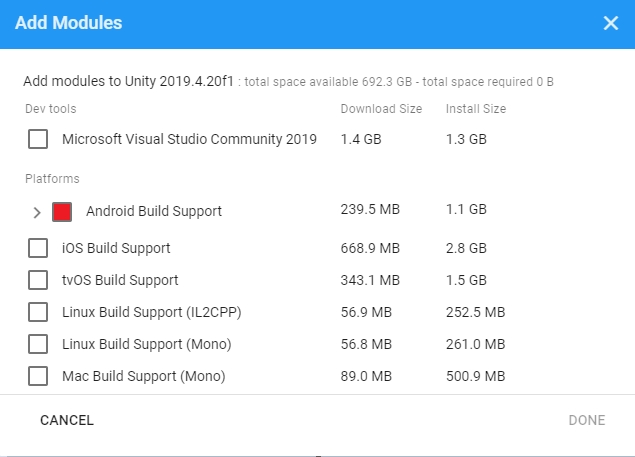Viewport: 635px width, 457px height.
Task: Click the Mac Build Support (Mono) label
Action: [x=143, y=377]
